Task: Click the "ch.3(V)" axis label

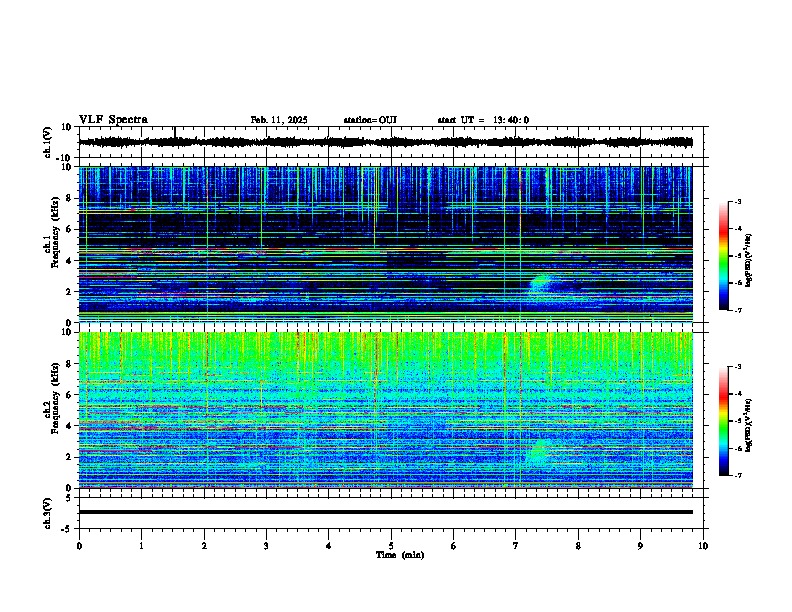Action: click(48, 514)
